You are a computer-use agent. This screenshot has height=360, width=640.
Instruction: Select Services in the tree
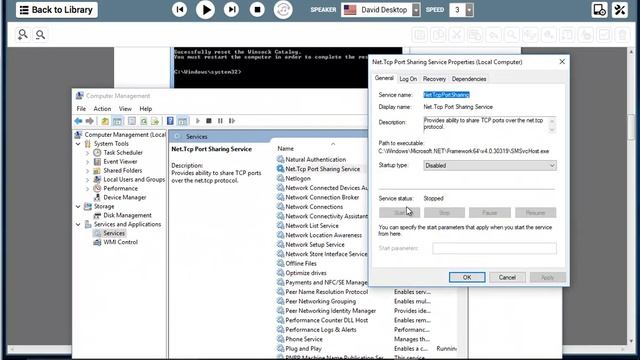114,233
